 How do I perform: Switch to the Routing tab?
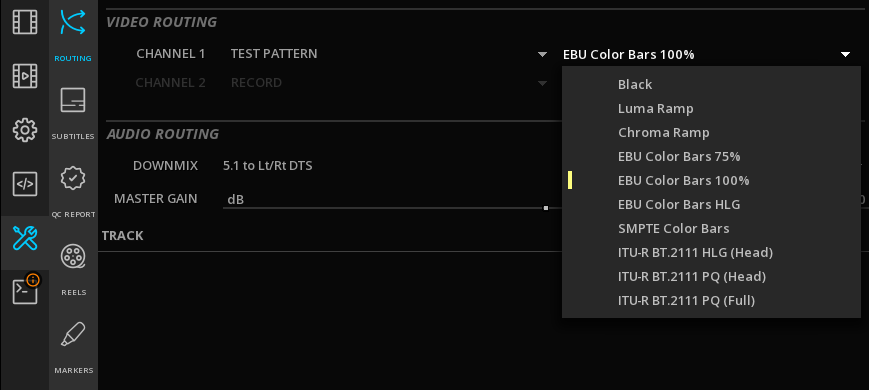(x=73, y=35)
